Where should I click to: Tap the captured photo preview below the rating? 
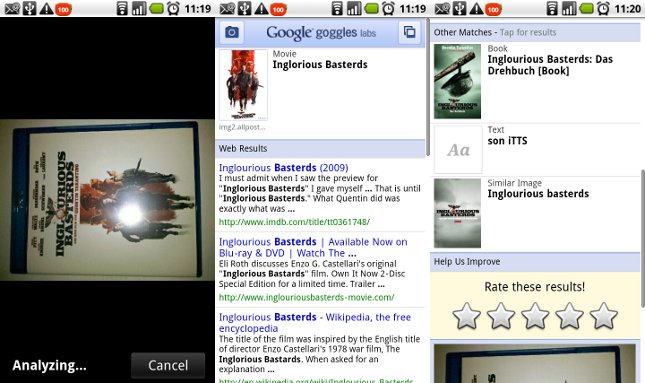coord(535,364)
